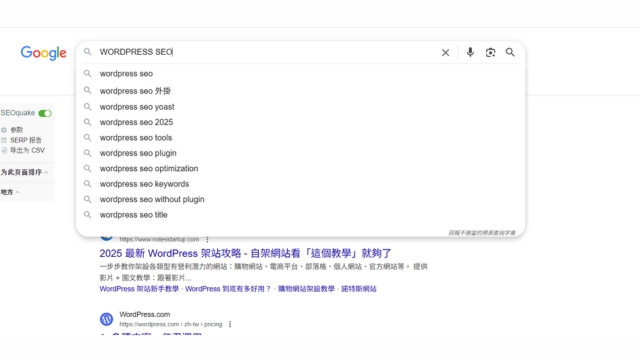640x360 pixels.
Task: Click the report icon next to SERP 报告
Action: tap(4, 140)
